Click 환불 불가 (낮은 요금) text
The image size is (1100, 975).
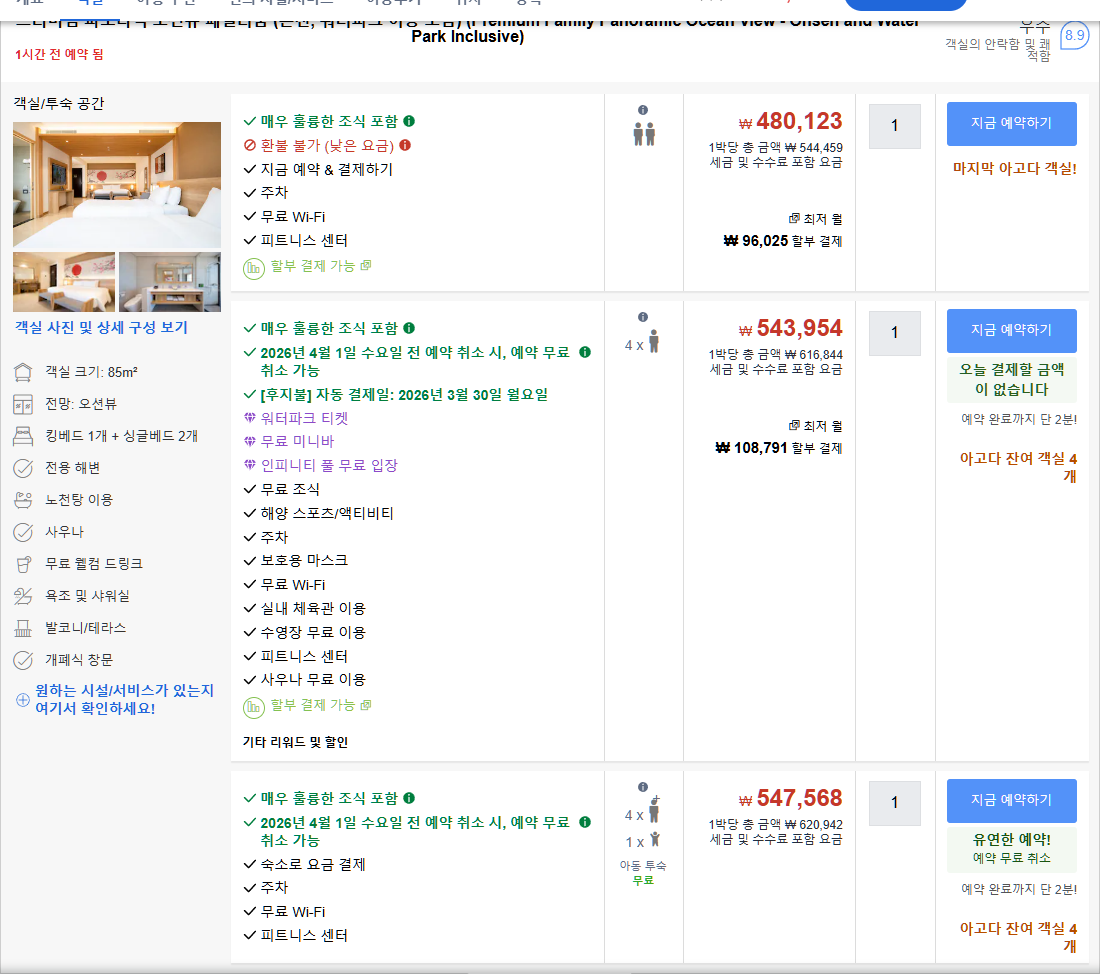point(327,146)
